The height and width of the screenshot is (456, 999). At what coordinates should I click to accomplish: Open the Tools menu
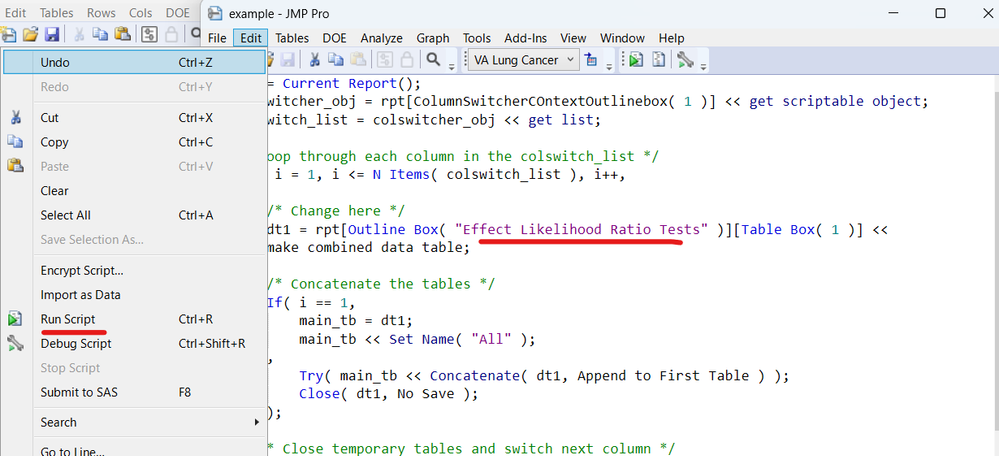coord(477,38)
